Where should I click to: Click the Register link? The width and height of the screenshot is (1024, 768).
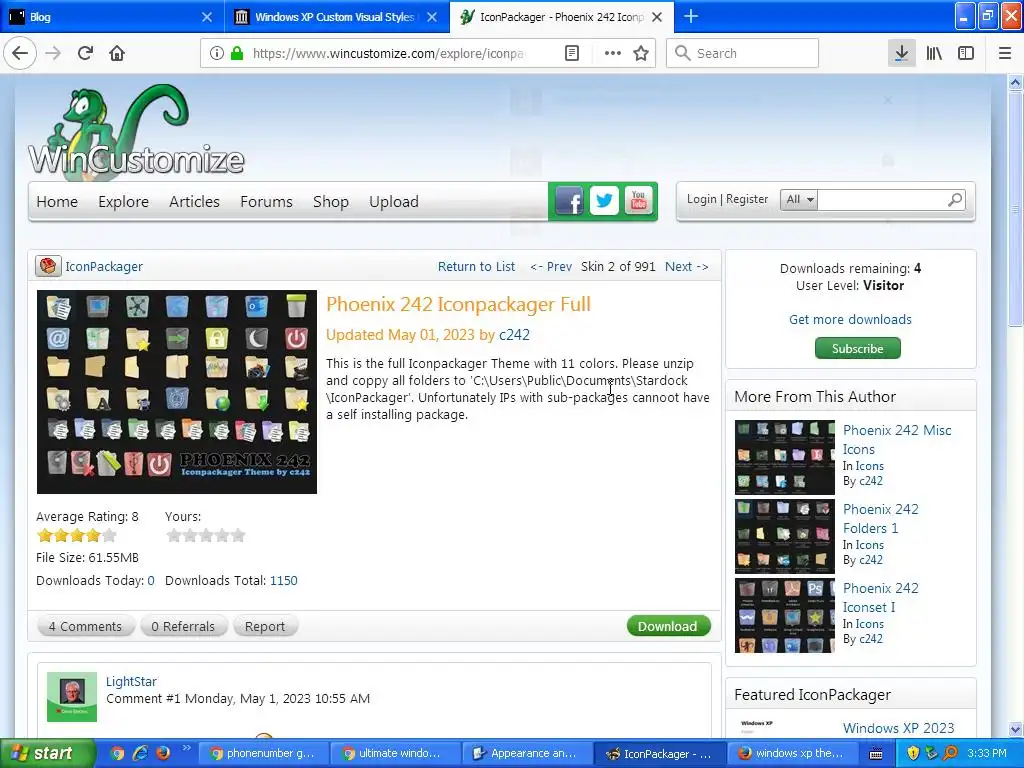[747, 199]
